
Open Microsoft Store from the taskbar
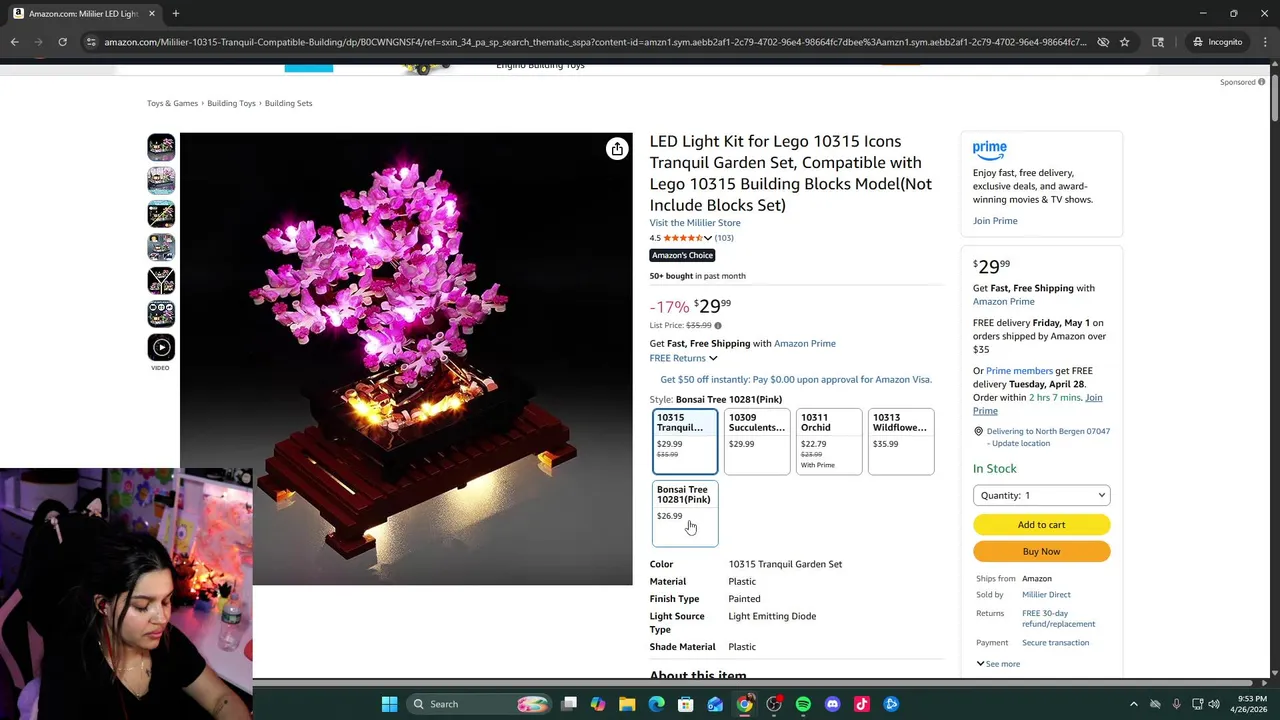pyautogui.click(x=686, y=704)
